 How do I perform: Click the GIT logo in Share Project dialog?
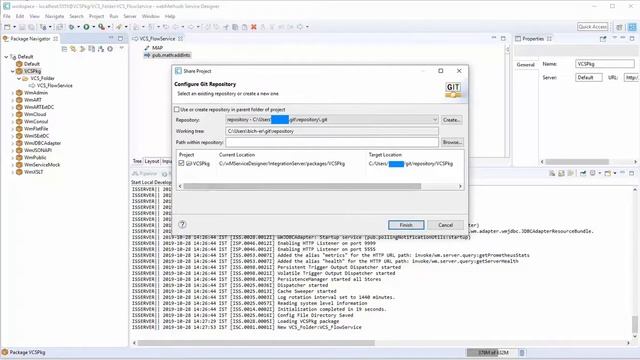453,89
